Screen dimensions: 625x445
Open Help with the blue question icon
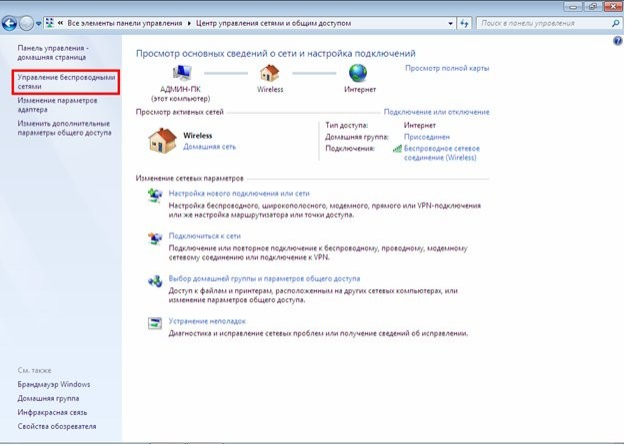(x=617, y=41)
